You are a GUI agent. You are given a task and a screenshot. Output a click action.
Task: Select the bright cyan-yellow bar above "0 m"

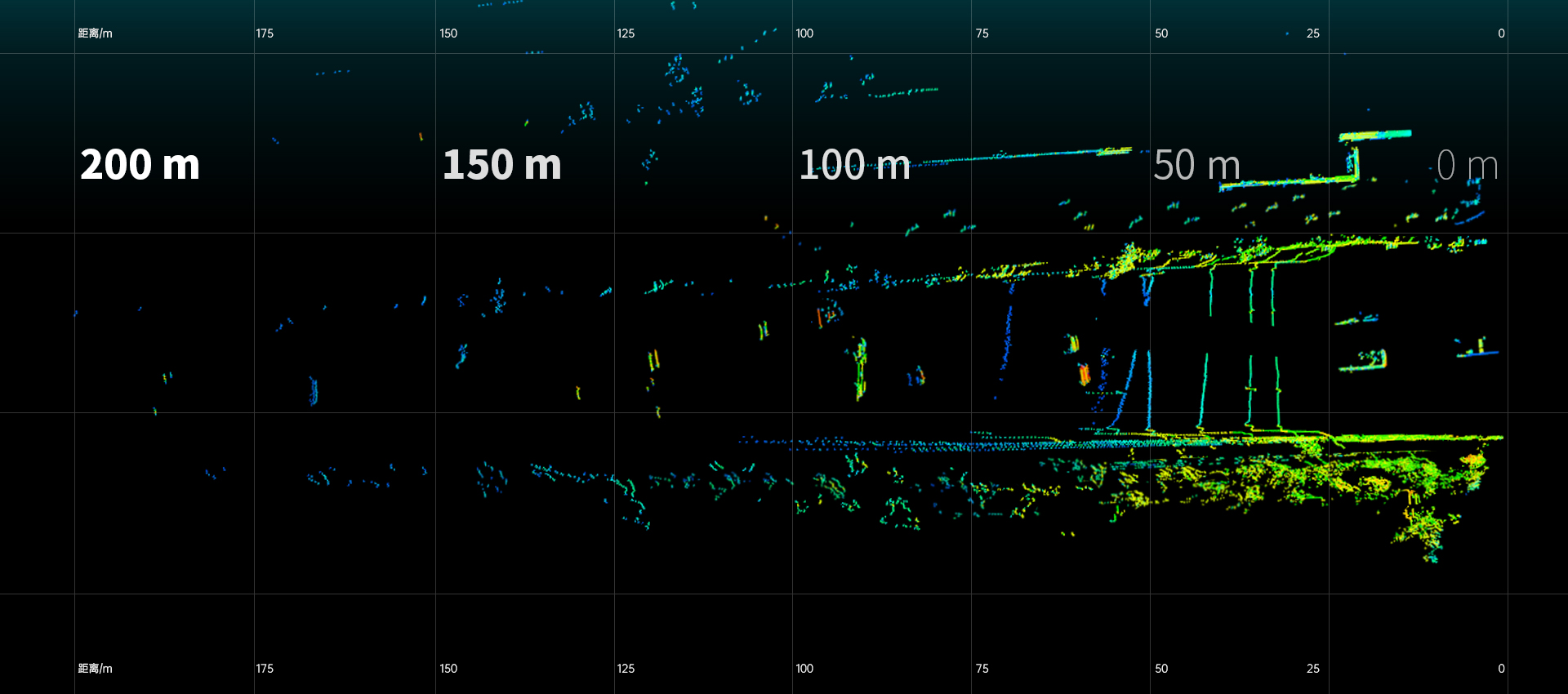point(1375,135)
